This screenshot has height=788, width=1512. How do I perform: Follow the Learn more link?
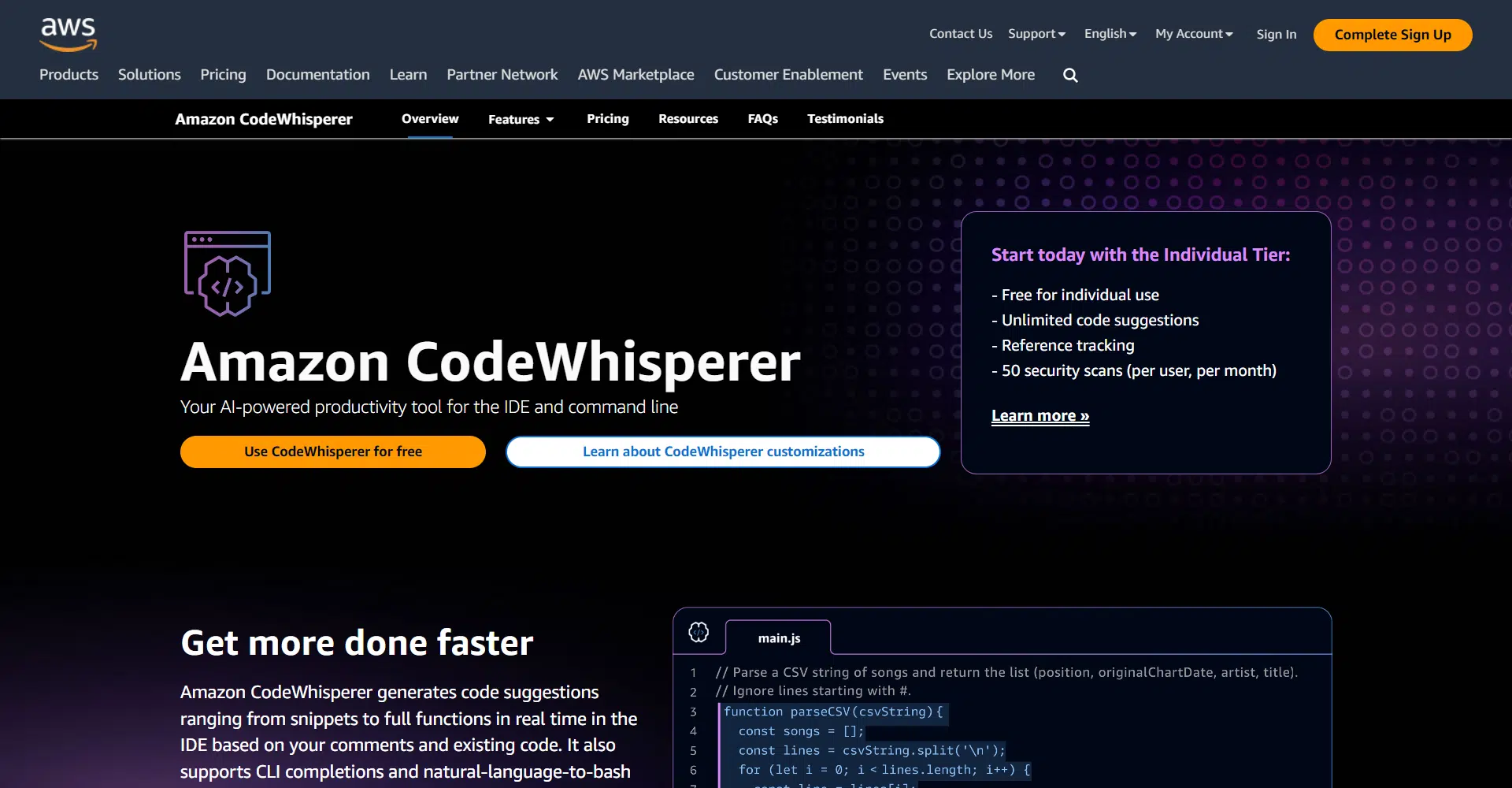click(1039, 416)
